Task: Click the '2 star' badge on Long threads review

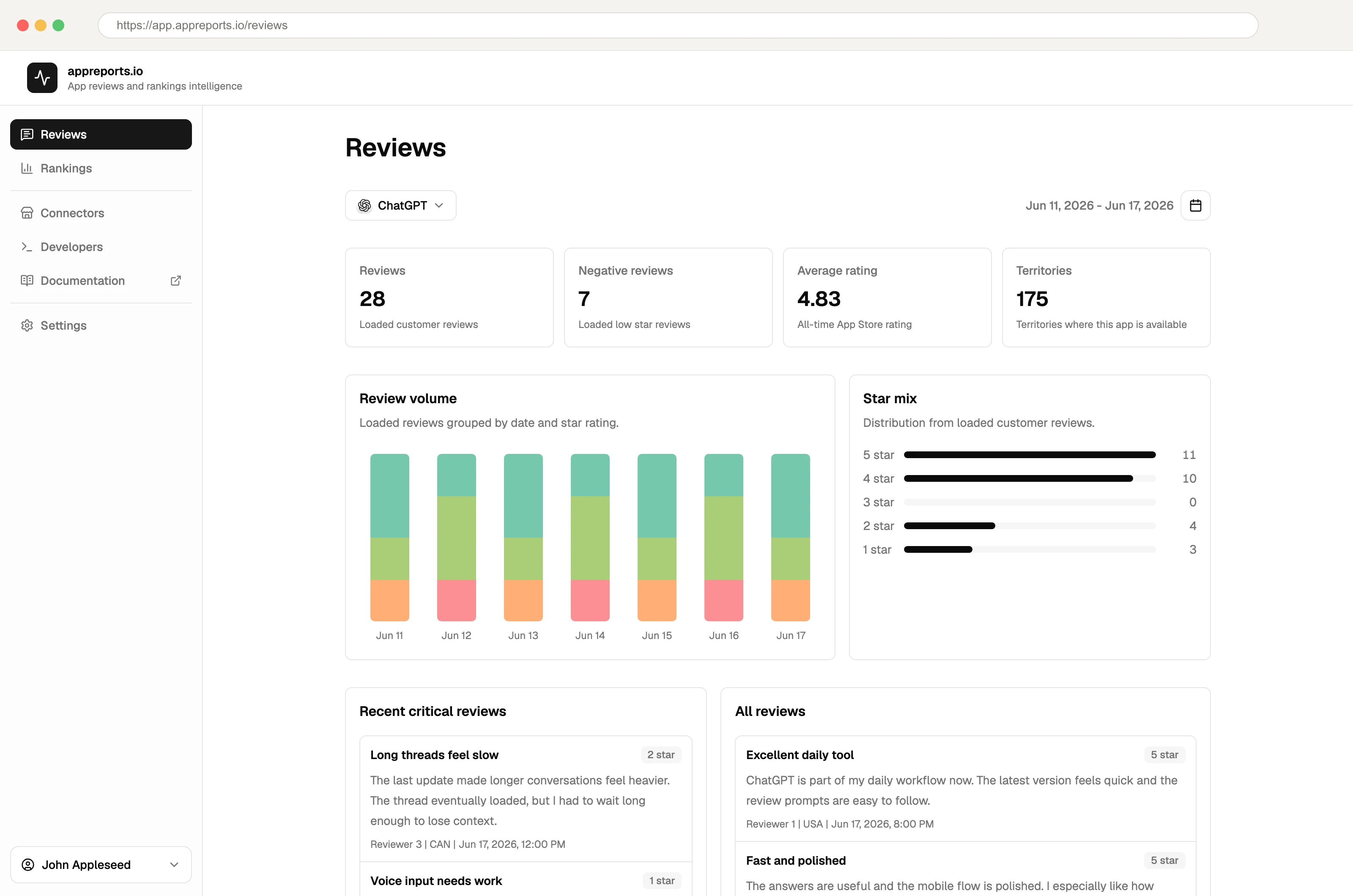Action: (x=661, y=754)
